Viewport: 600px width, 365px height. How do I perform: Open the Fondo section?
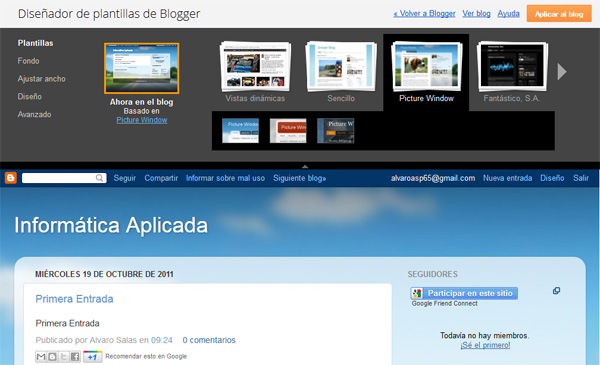28,61
